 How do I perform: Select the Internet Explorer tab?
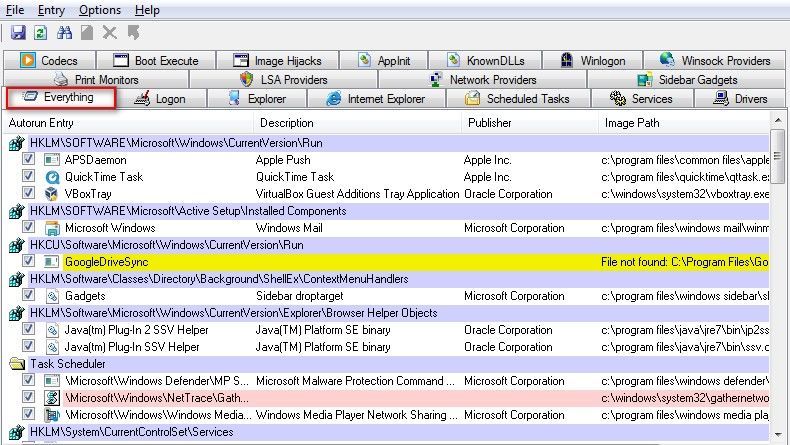376,99
